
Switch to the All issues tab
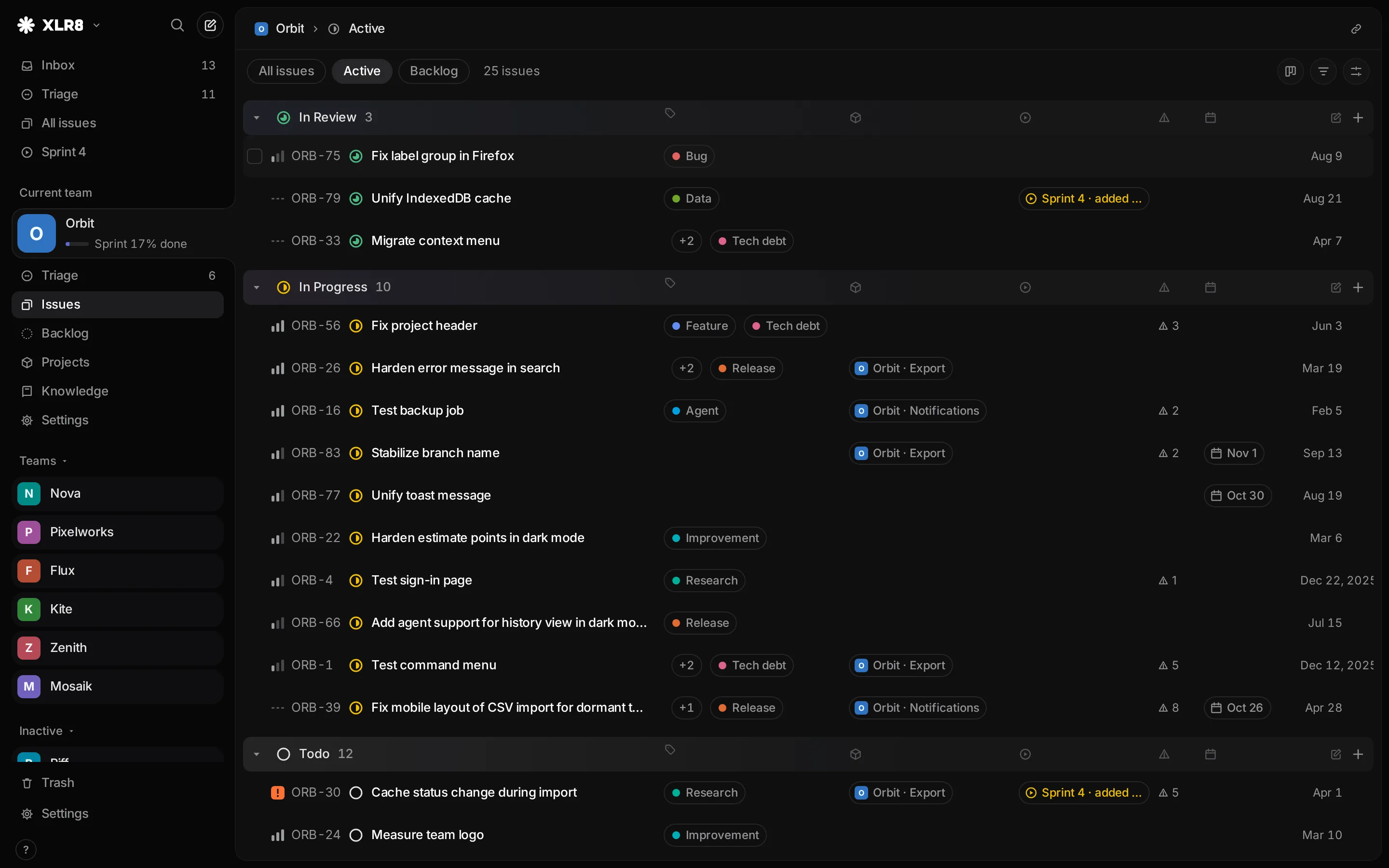286,71
